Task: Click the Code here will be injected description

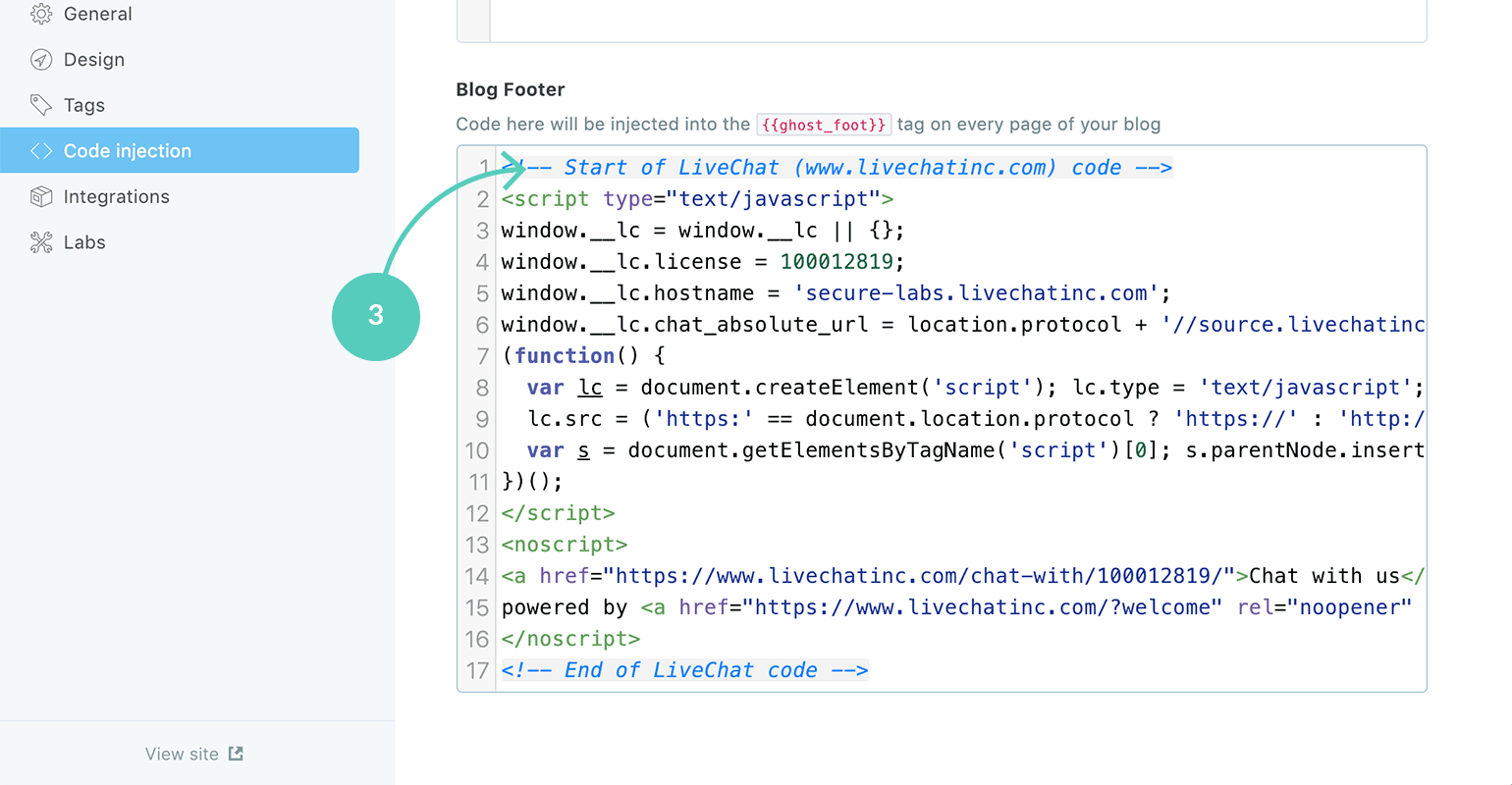Action: coord(808,125)
